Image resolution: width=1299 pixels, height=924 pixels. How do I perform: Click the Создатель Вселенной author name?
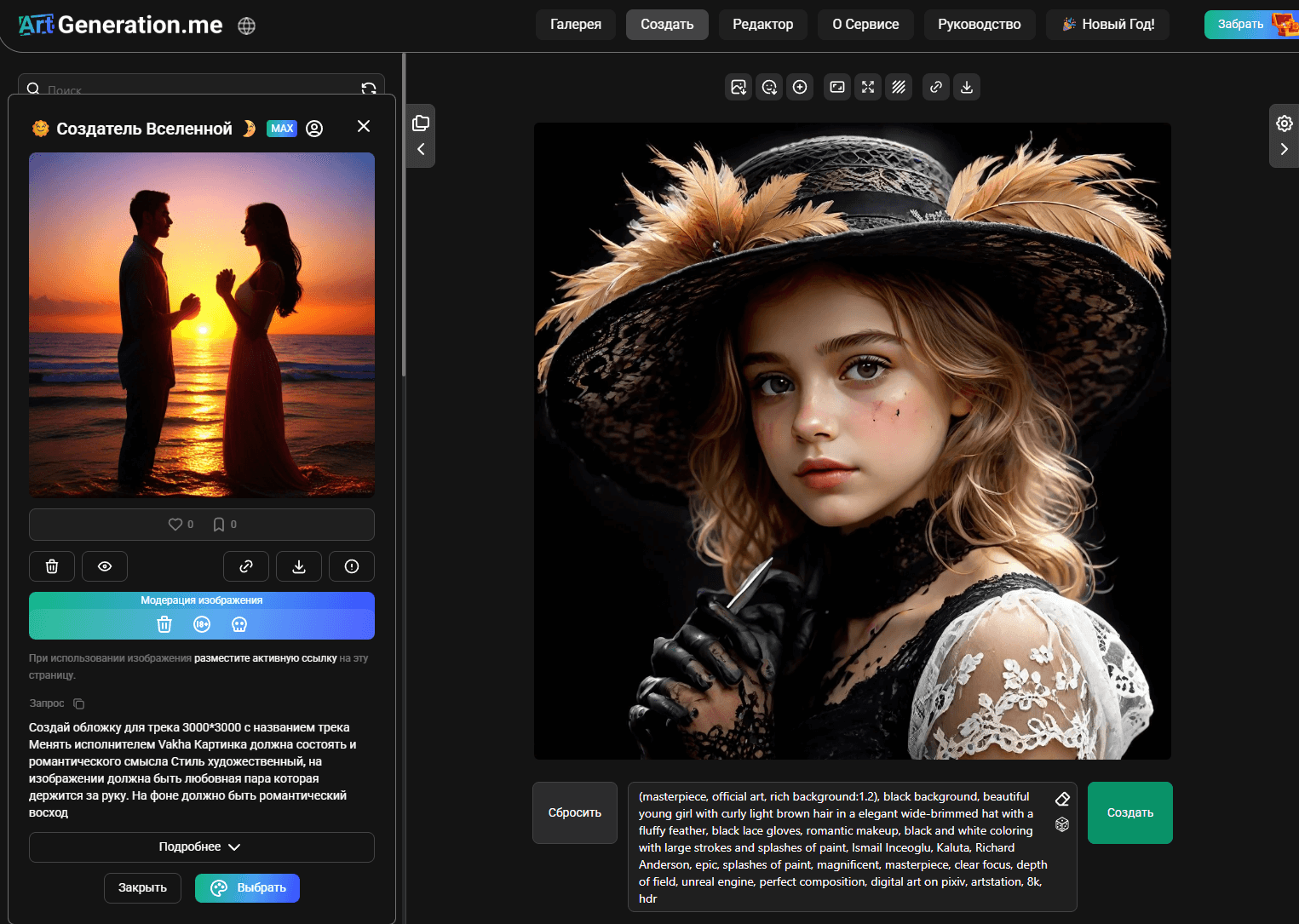[144, 129]
